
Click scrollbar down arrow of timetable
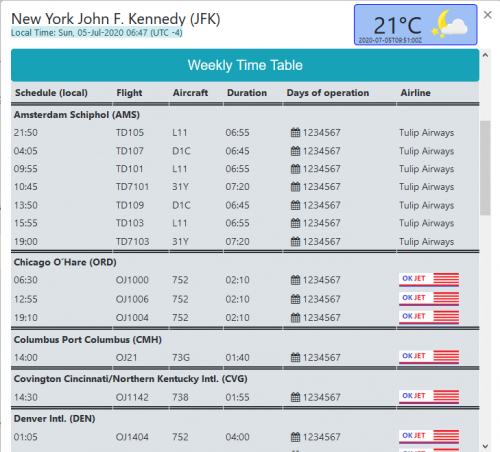click(485, 446)
